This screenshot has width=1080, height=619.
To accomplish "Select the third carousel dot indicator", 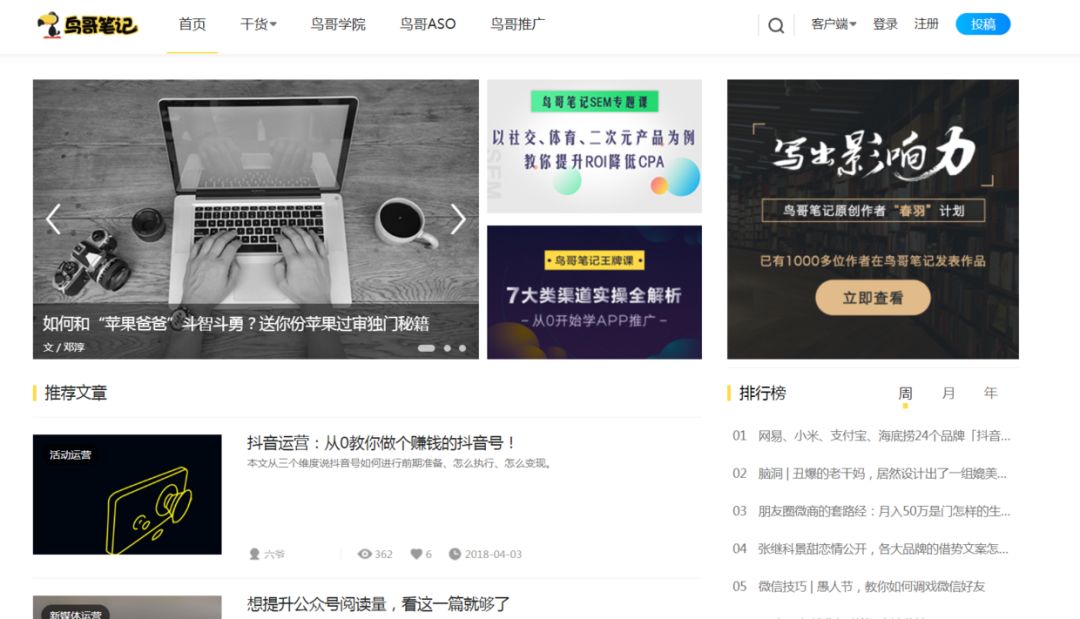I will [x=463, y=348].
